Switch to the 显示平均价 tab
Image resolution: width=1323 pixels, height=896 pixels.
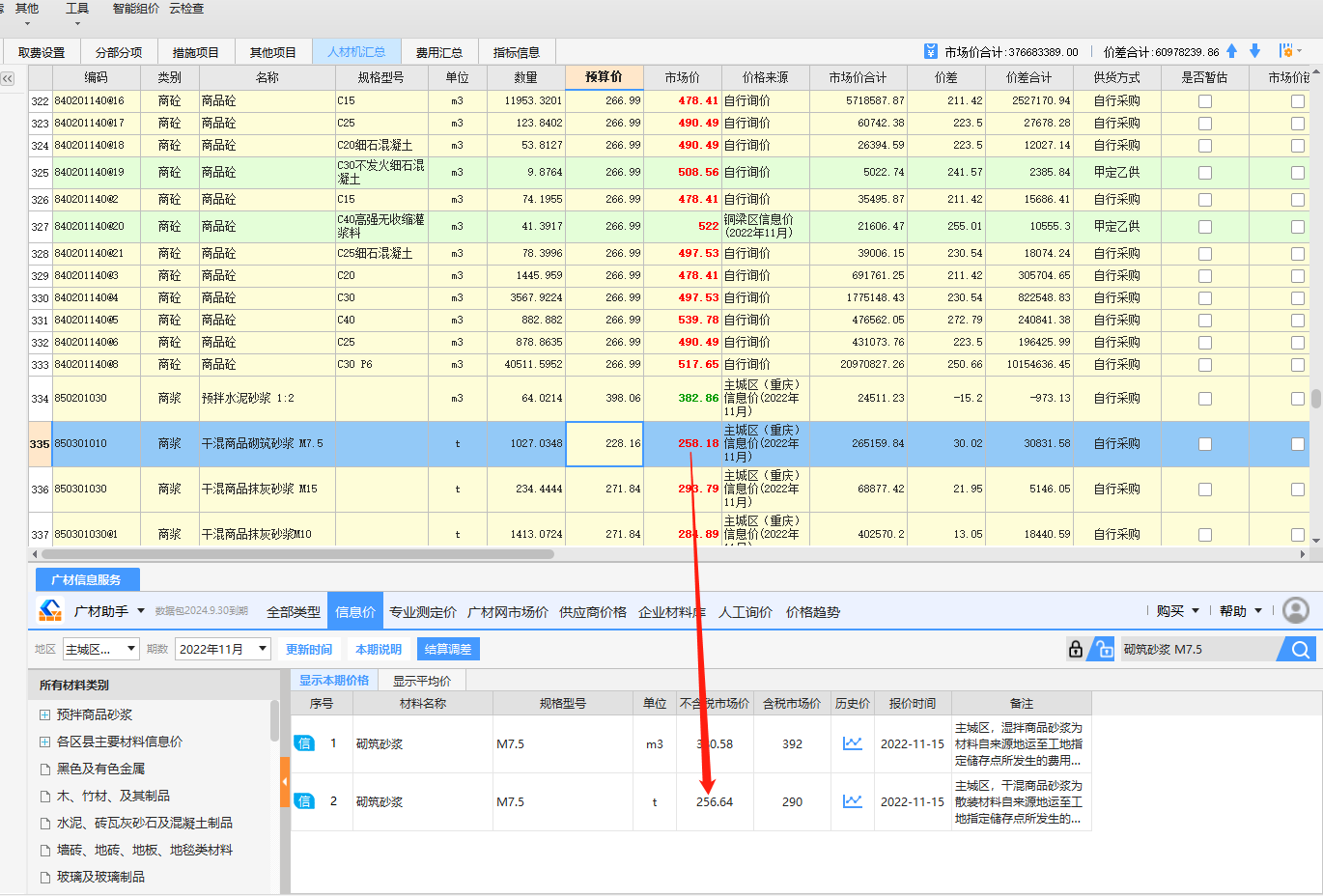(x=422, y=681)
